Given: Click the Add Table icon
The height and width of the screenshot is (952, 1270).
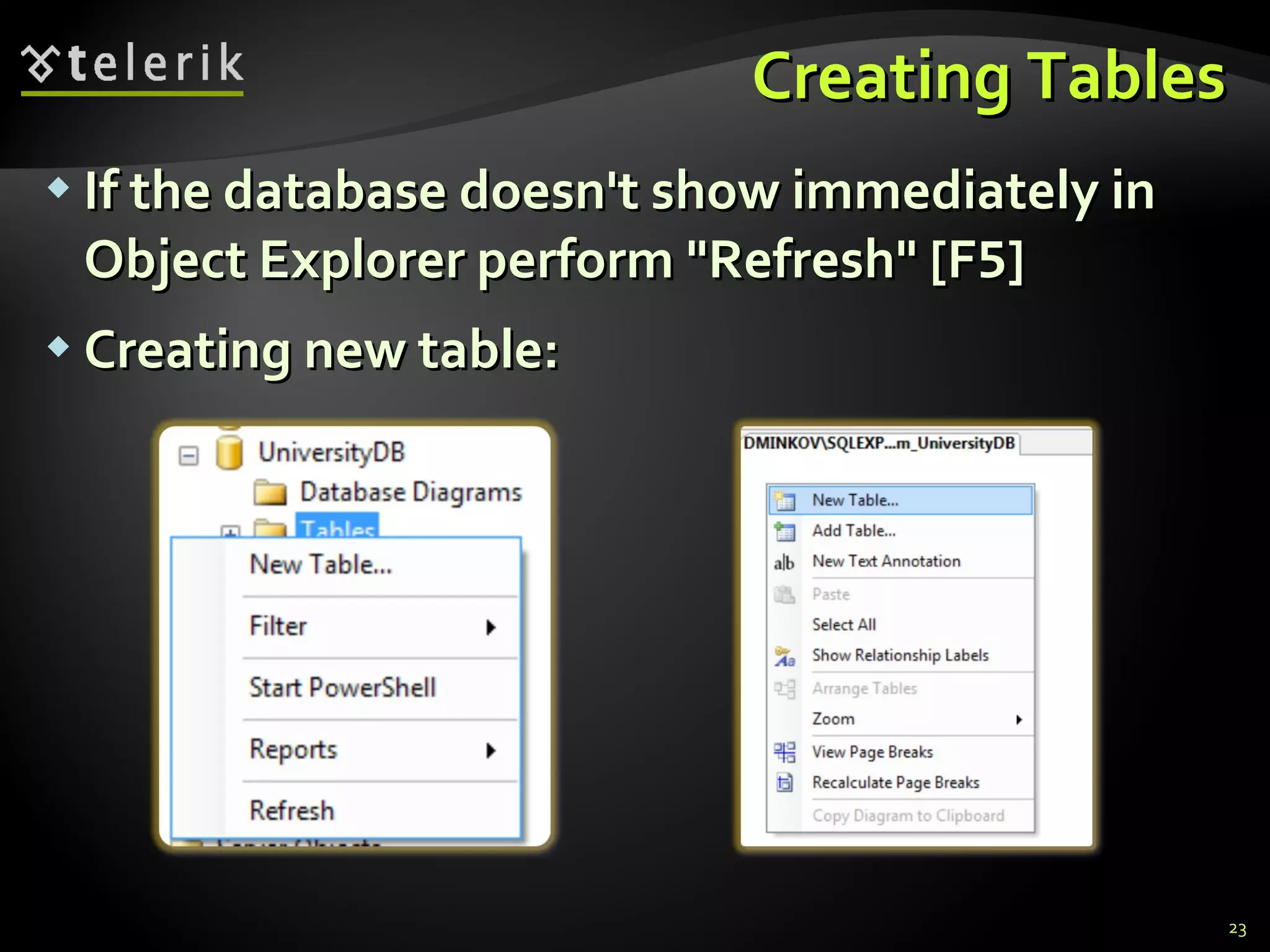Looking at the screenshot, I should [784, 531].
